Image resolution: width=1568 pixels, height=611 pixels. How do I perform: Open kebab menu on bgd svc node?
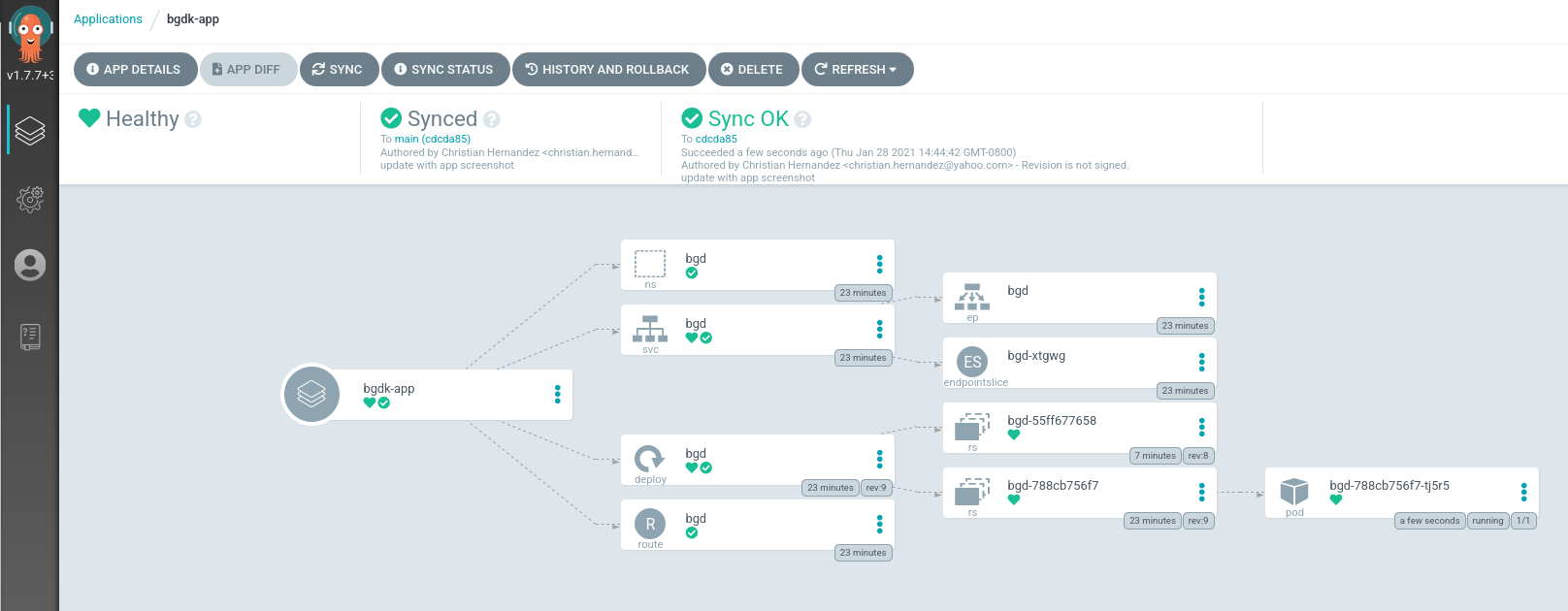pos(880,329)
